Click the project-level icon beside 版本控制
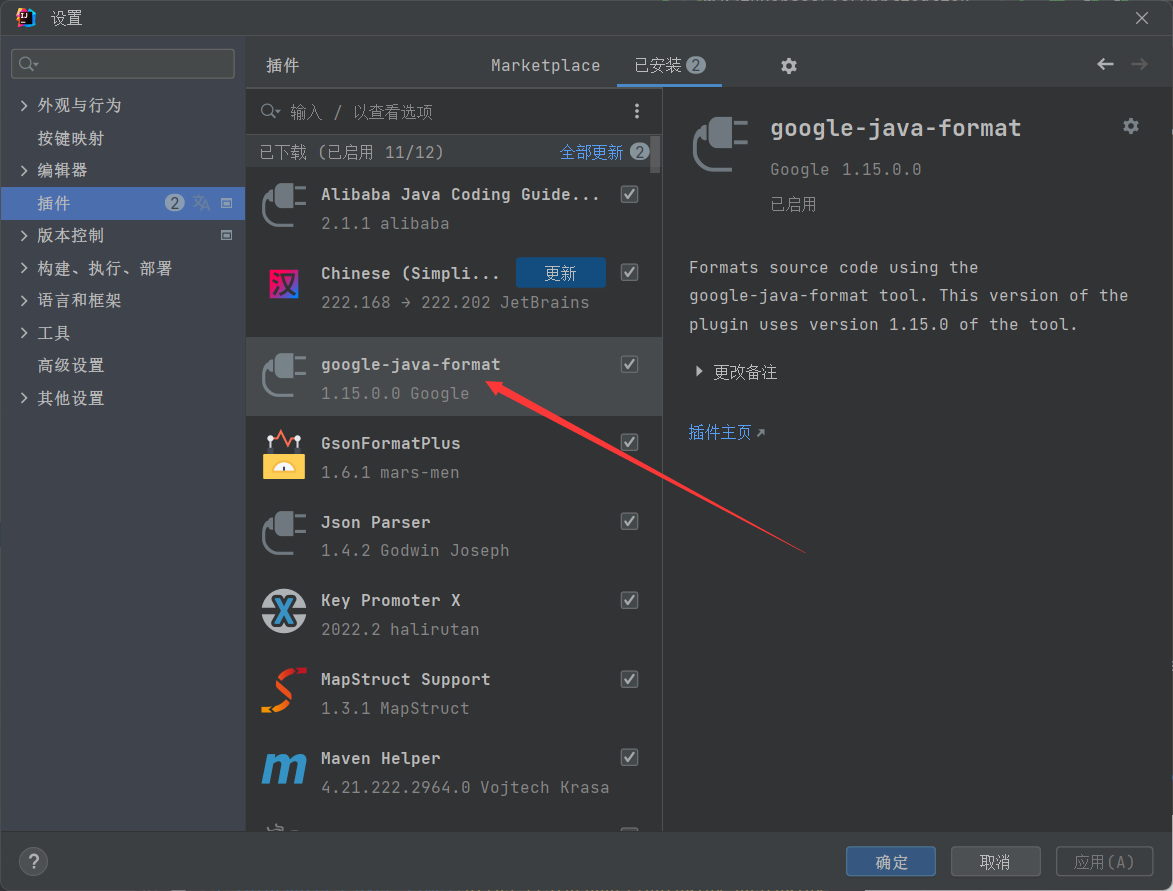The width and height of the screenshot is (1173, 891). click(x=227, y=235)
